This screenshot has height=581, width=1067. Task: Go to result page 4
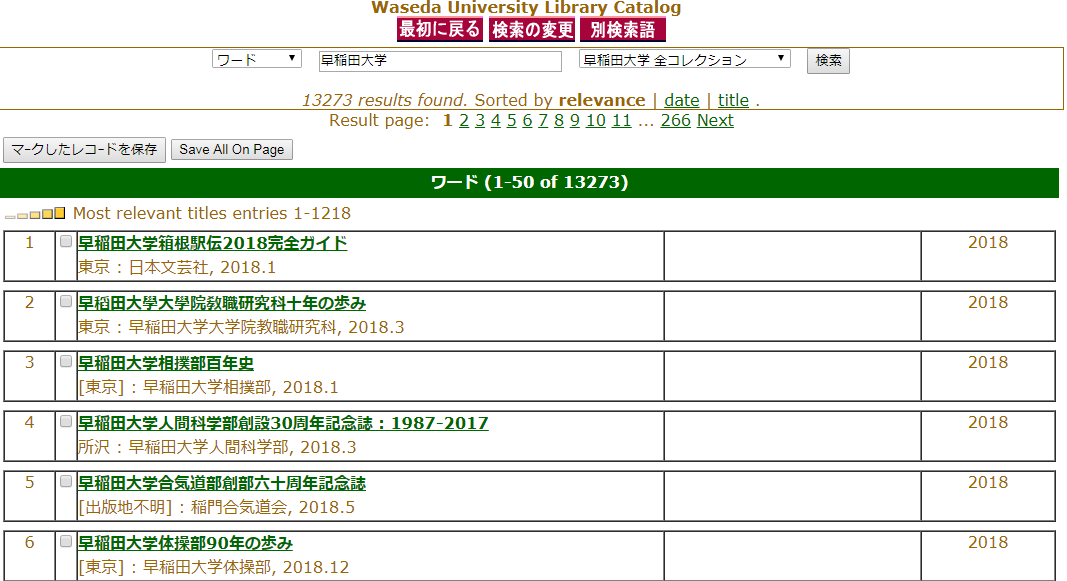coord(495,120)
